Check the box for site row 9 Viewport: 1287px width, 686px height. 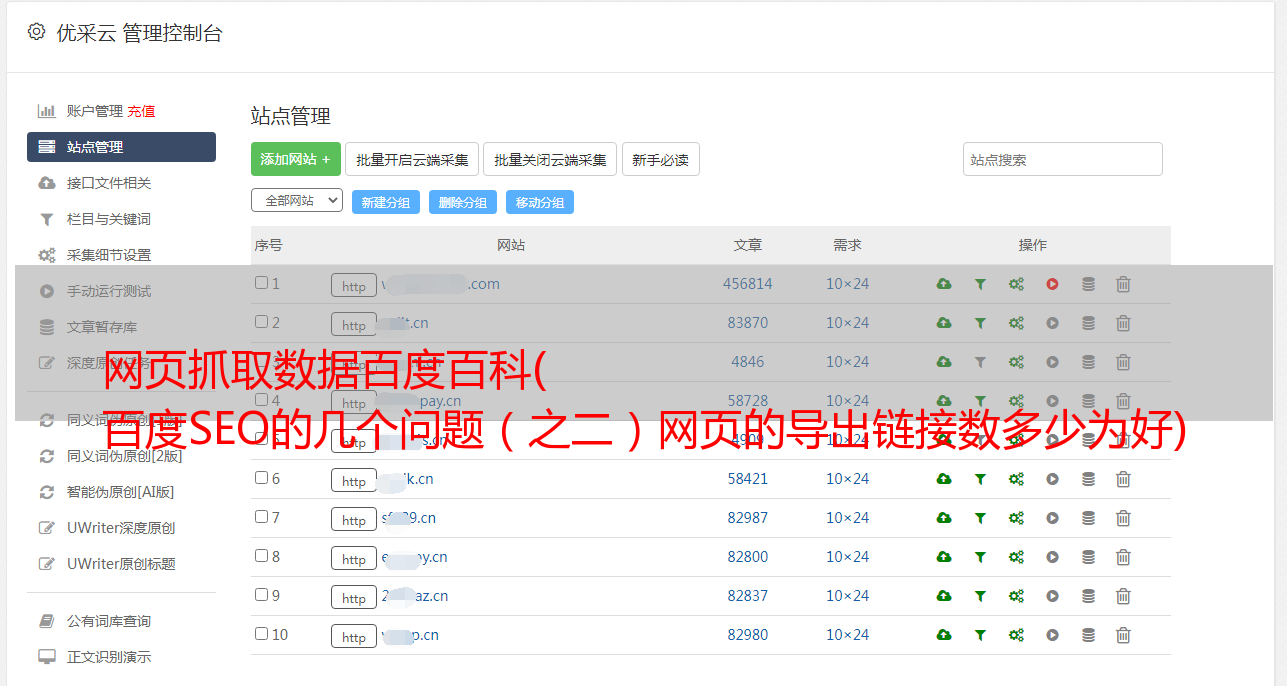pyautogui.click(x=261, y=595)
